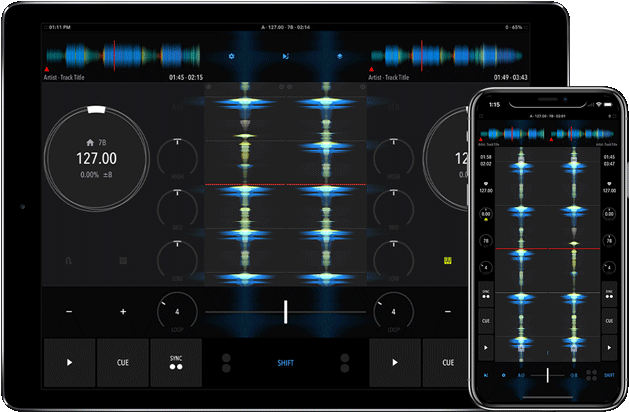Image resolution: width=629 pixels, height=412 pixels.
Task: Tap the plus pitch-bend button on the iPad left deck
Action: pyautogui.click(x=123, y=312)
